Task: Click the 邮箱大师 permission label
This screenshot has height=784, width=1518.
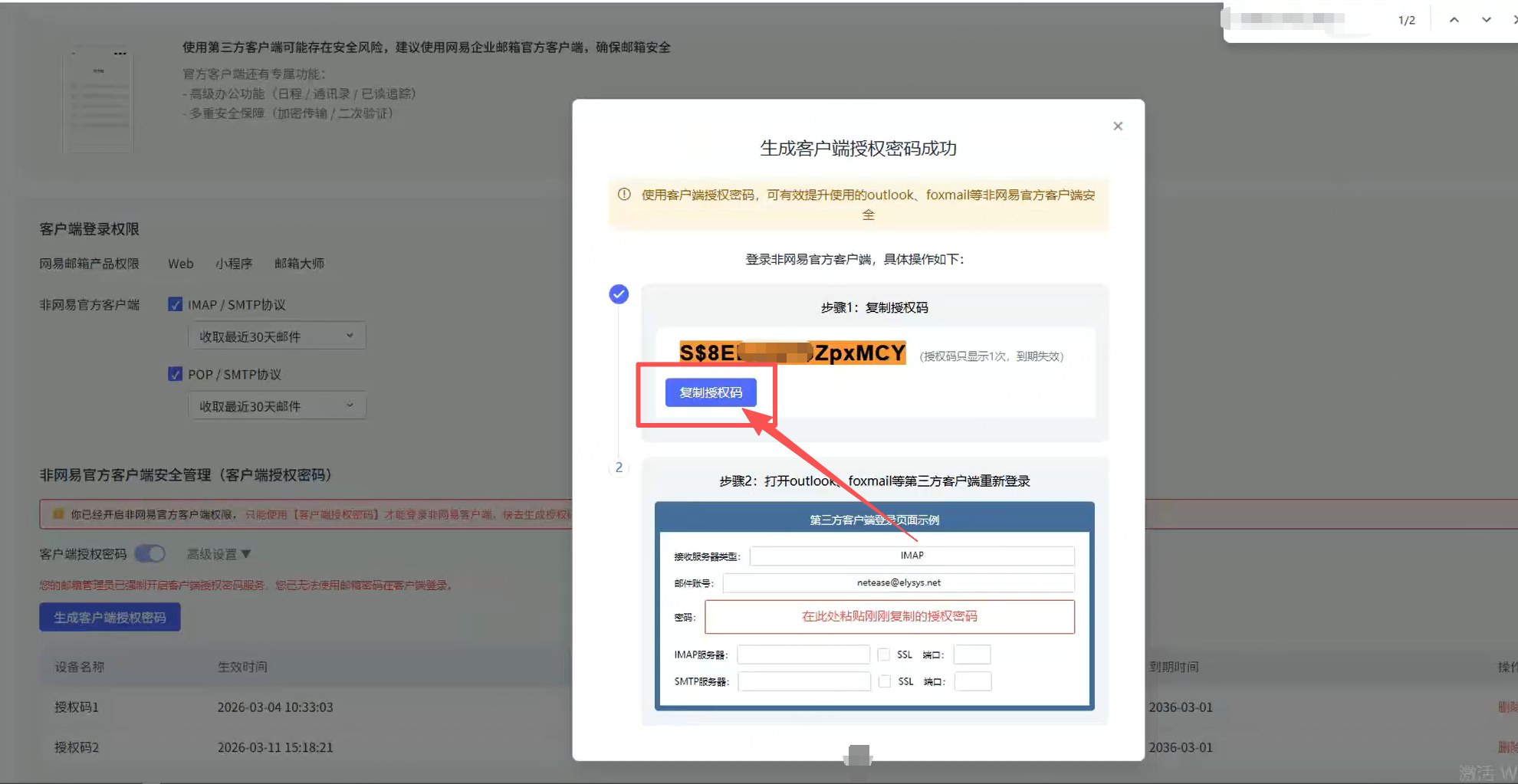Action: (300, 264)
